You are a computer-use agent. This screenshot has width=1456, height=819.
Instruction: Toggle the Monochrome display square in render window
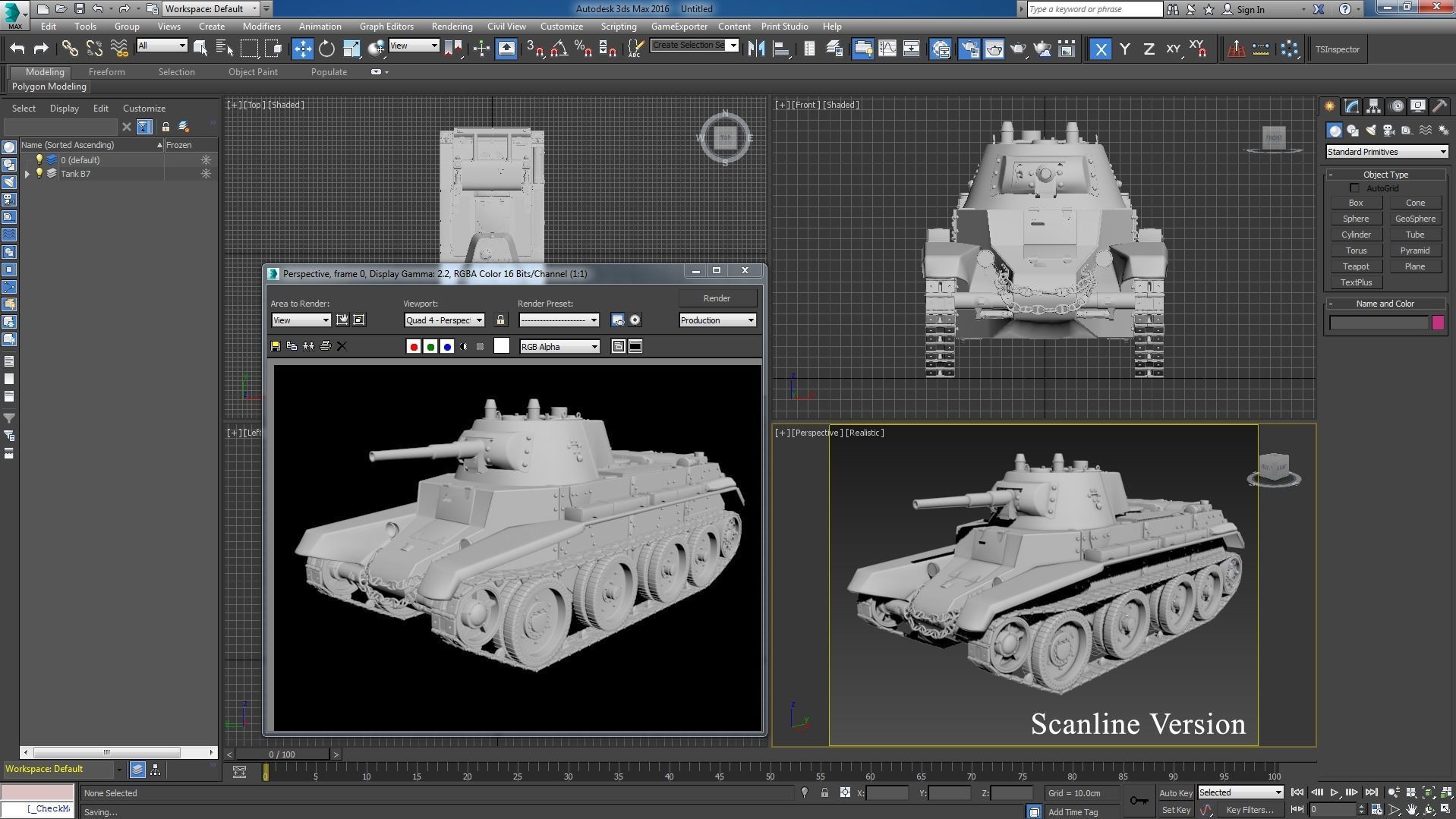(481, 346)
